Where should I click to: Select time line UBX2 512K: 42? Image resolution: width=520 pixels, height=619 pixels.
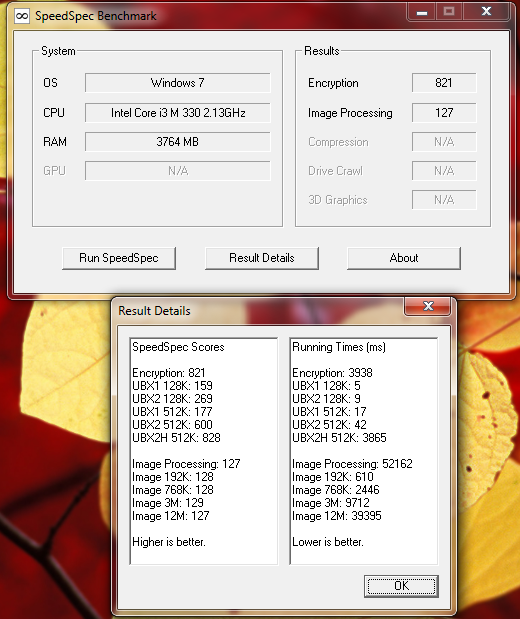[329, 425]
